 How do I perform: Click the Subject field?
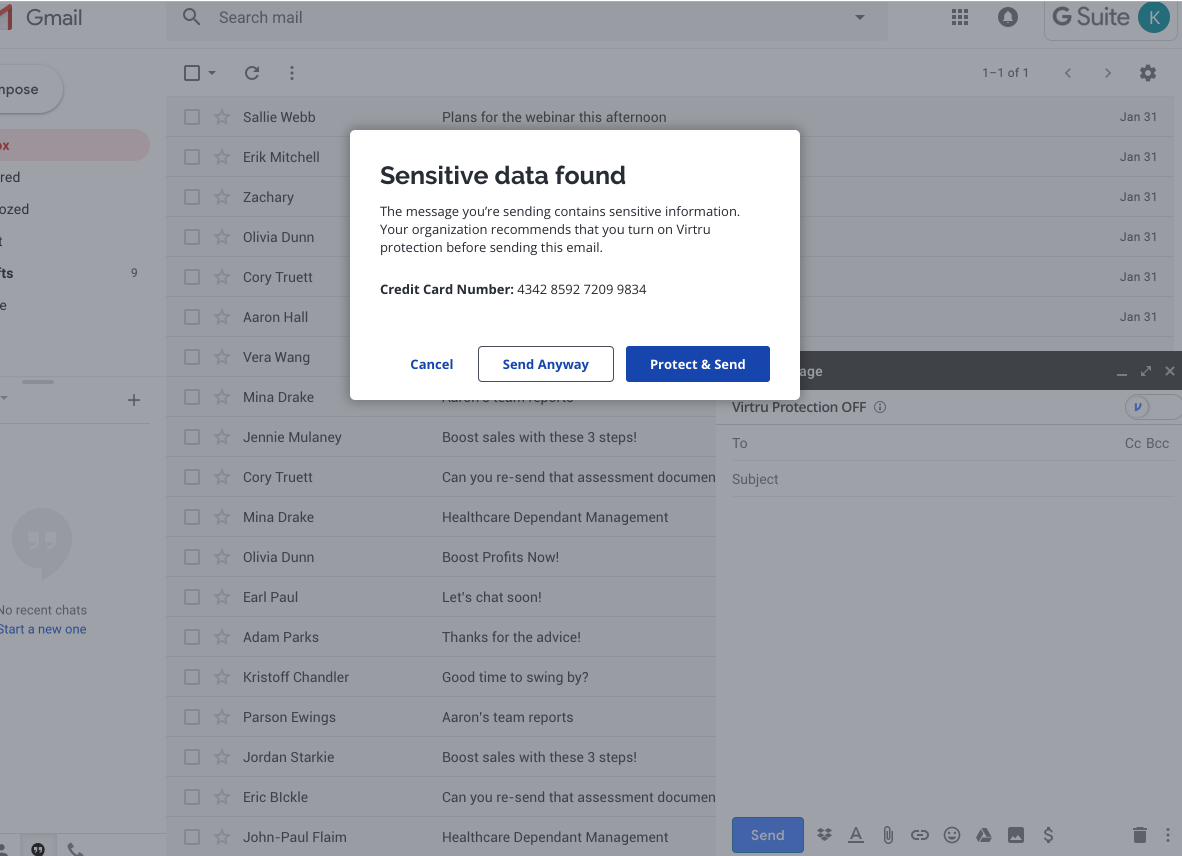pyautogui.click(x=951, y=479)
